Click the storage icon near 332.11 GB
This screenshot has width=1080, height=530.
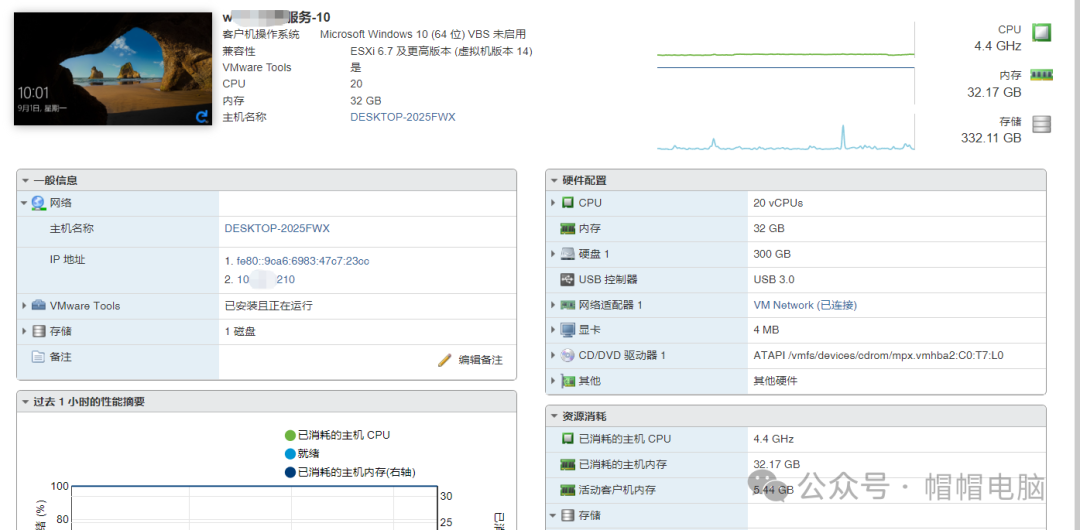[x=1041, y=124]
